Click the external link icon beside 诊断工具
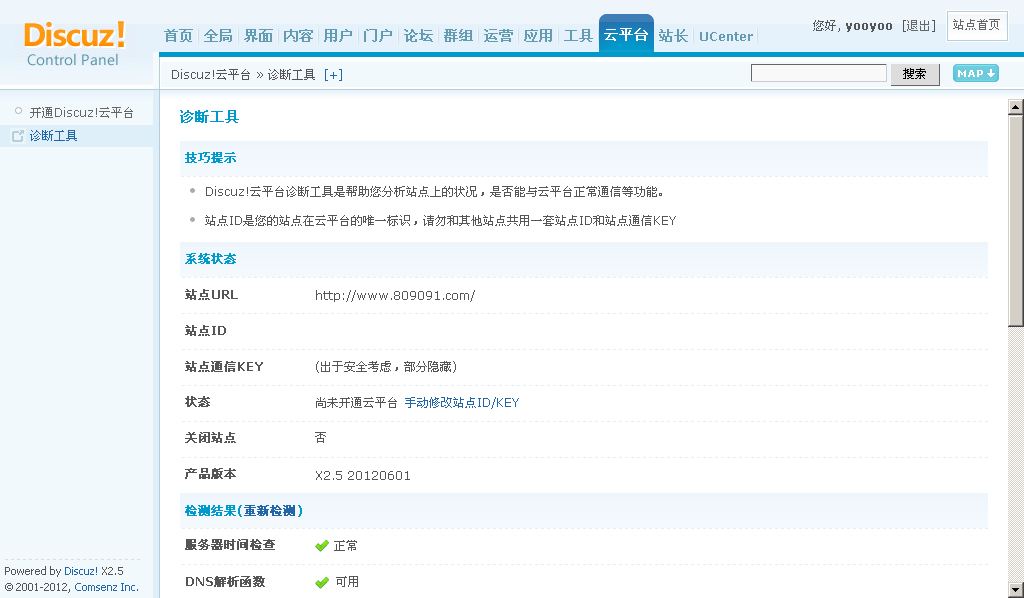Screen dimensions: 1024x598 (18, 136)
